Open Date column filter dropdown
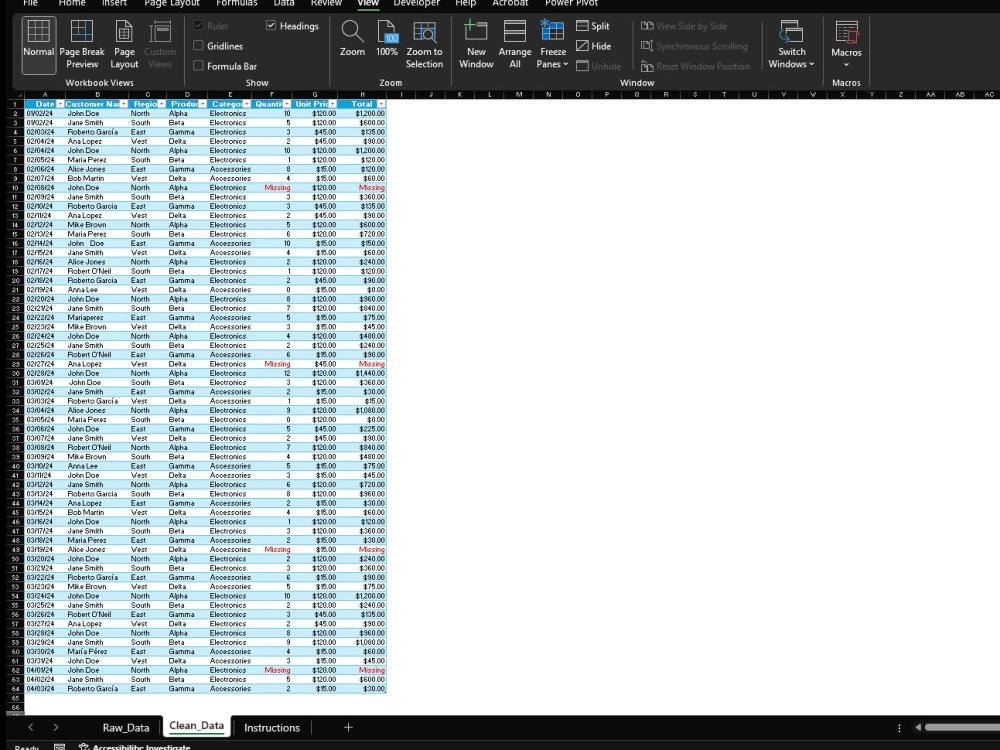The height and width of the screenshot is (750, 1000). (x=60, y=104)
